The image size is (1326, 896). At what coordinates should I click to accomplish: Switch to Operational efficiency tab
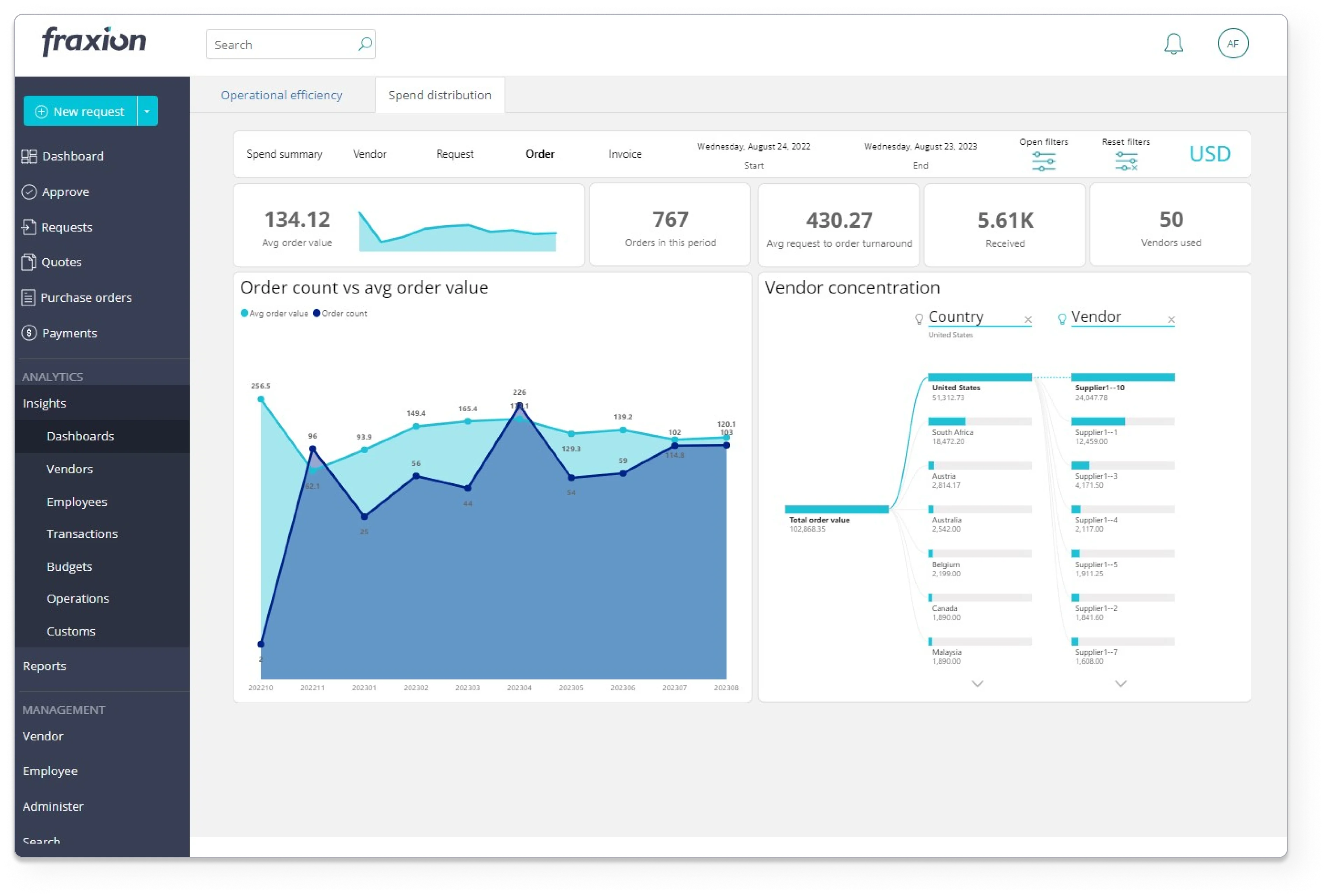point(281,95)
